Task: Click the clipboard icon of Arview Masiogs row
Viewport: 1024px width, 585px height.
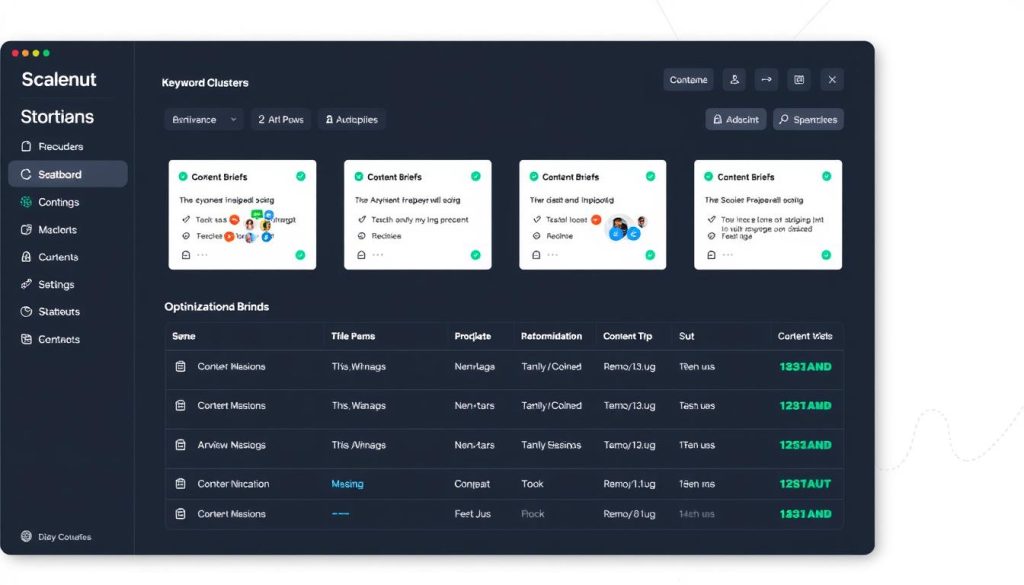Action: coord(181,445)
